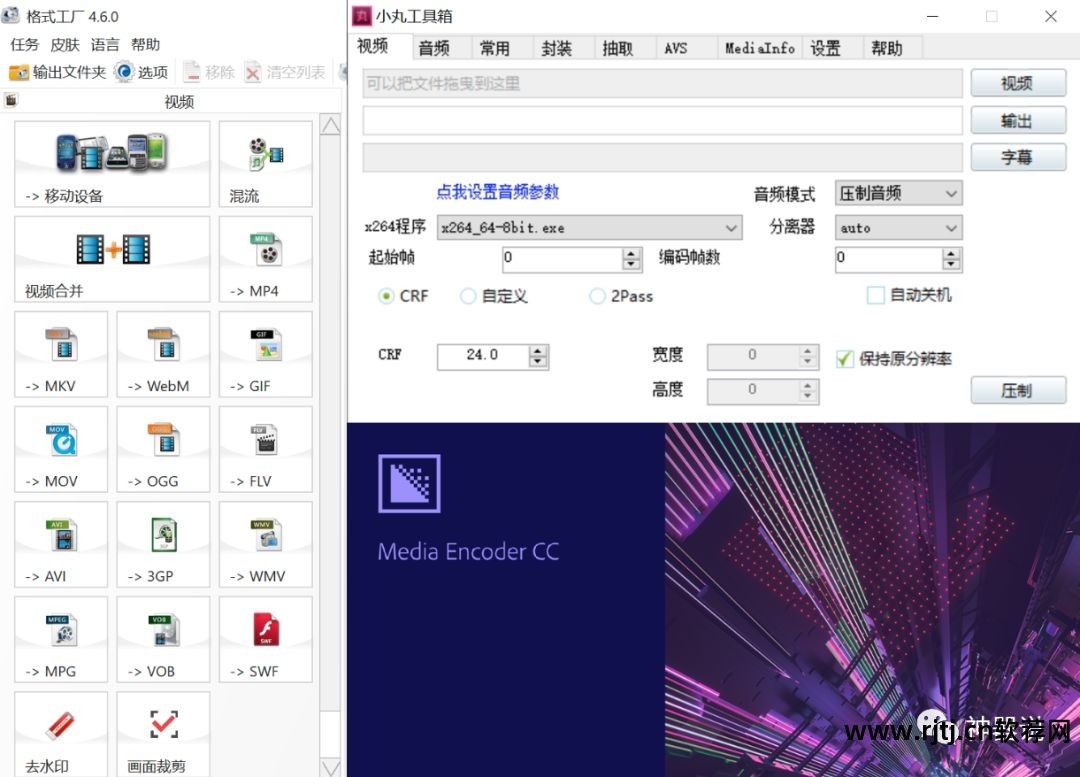Screen dimensions: 1080x777
Task: Open 选项 options in Format Factory toolbar
Action: tap(142, 72)
